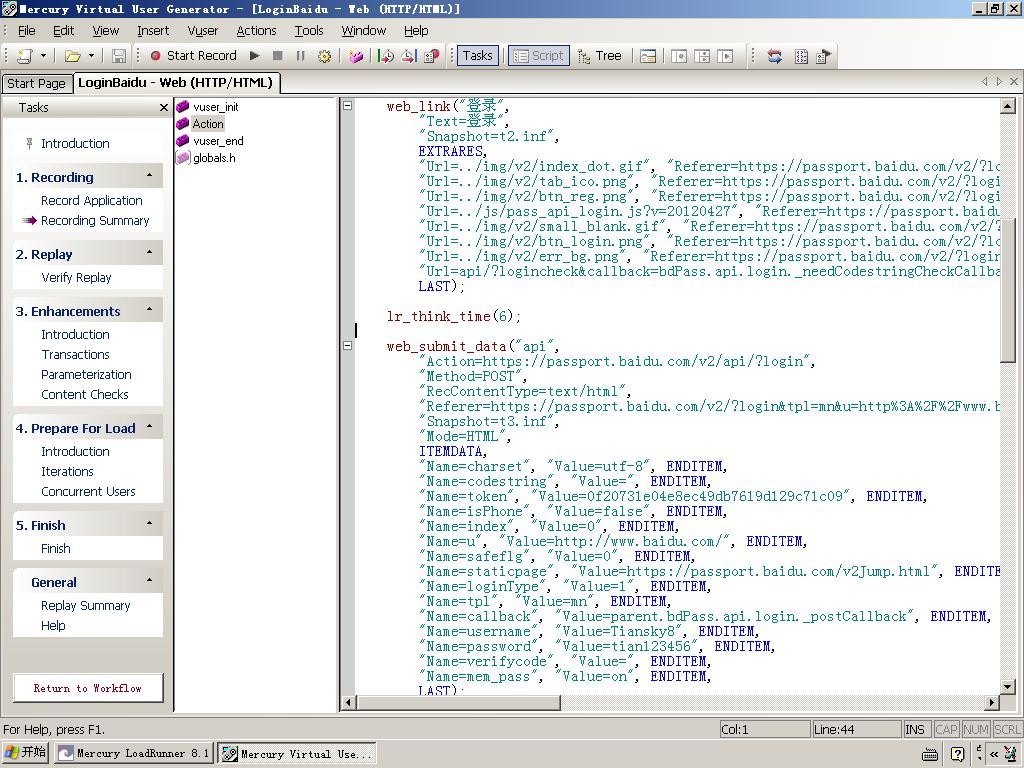Click the End Transaction clock icon
The image size is (1024, 768).
click(x=409, y=56)
